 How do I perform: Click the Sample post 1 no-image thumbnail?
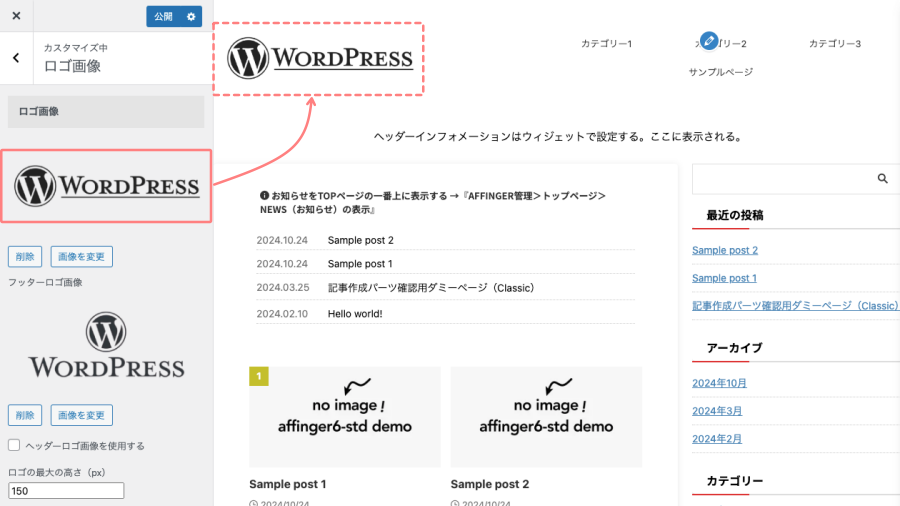[344, 416]
